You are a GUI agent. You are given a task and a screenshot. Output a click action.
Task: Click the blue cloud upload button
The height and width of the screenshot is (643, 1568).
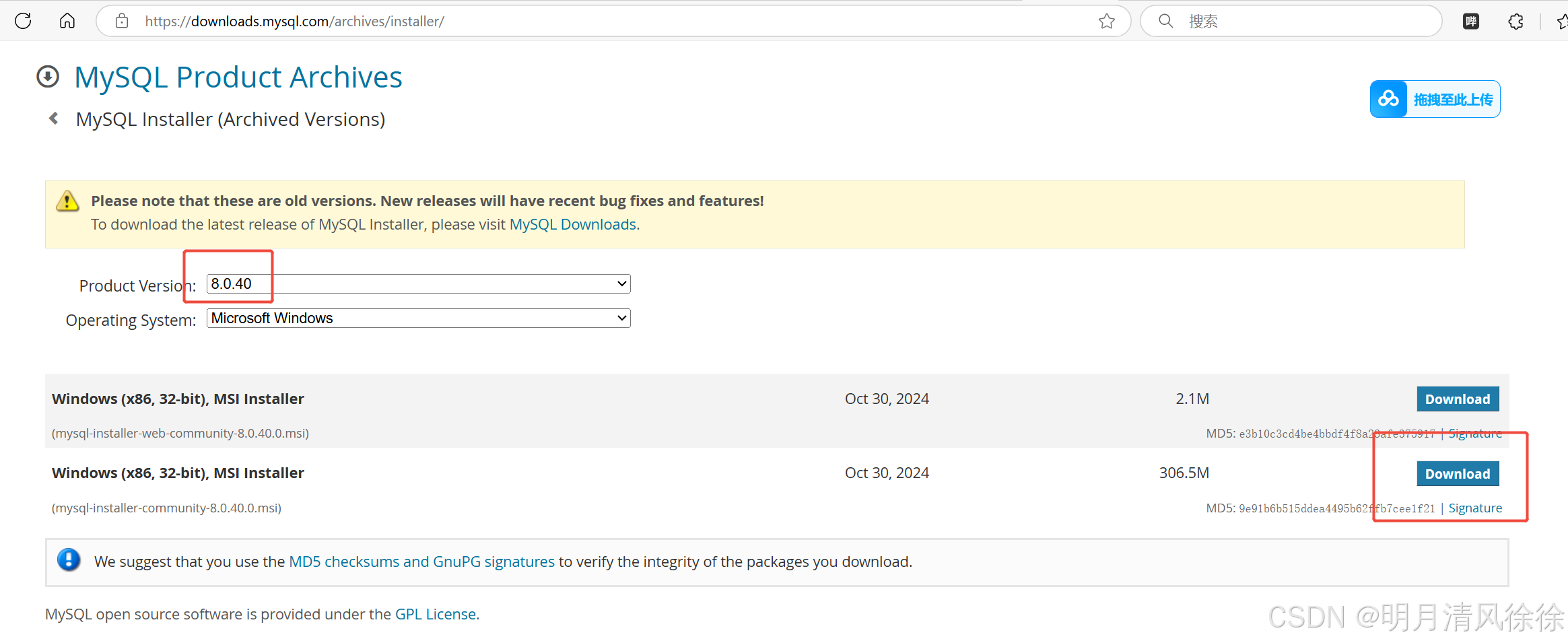point(1435,99)
